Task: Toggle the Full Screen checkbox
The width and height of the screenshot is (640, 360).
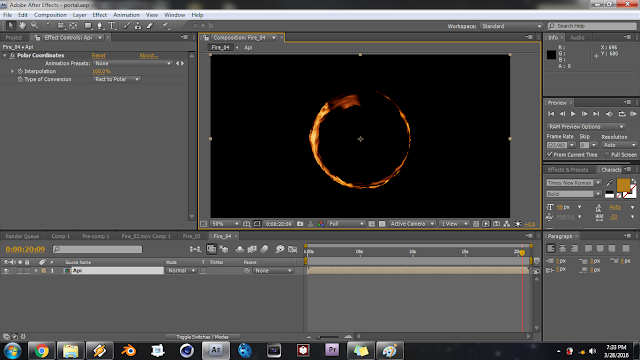Action: click(607, 155)
